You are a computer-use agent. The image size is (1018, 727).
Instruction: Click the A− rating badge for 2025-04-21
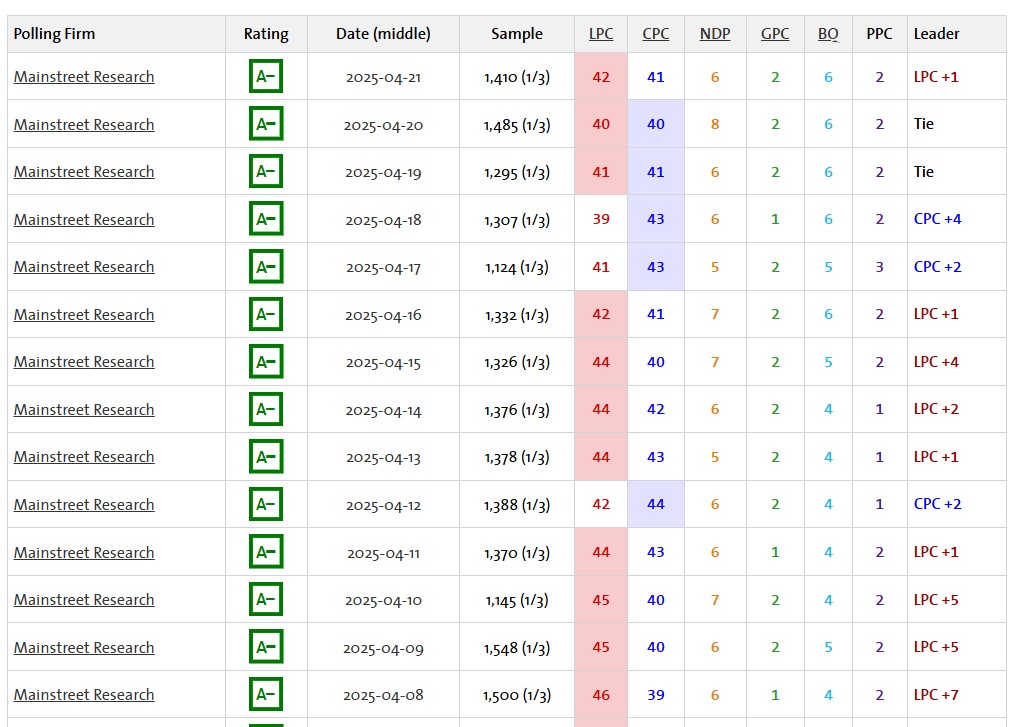tap(266, 77)
